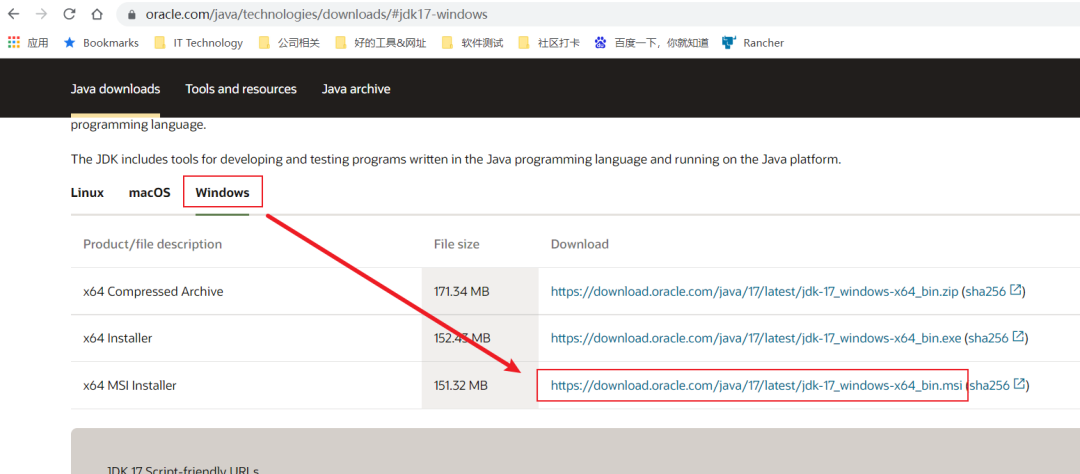Open the Java downloads tab
Screen dimensions: 1080x474
(116, 89)
